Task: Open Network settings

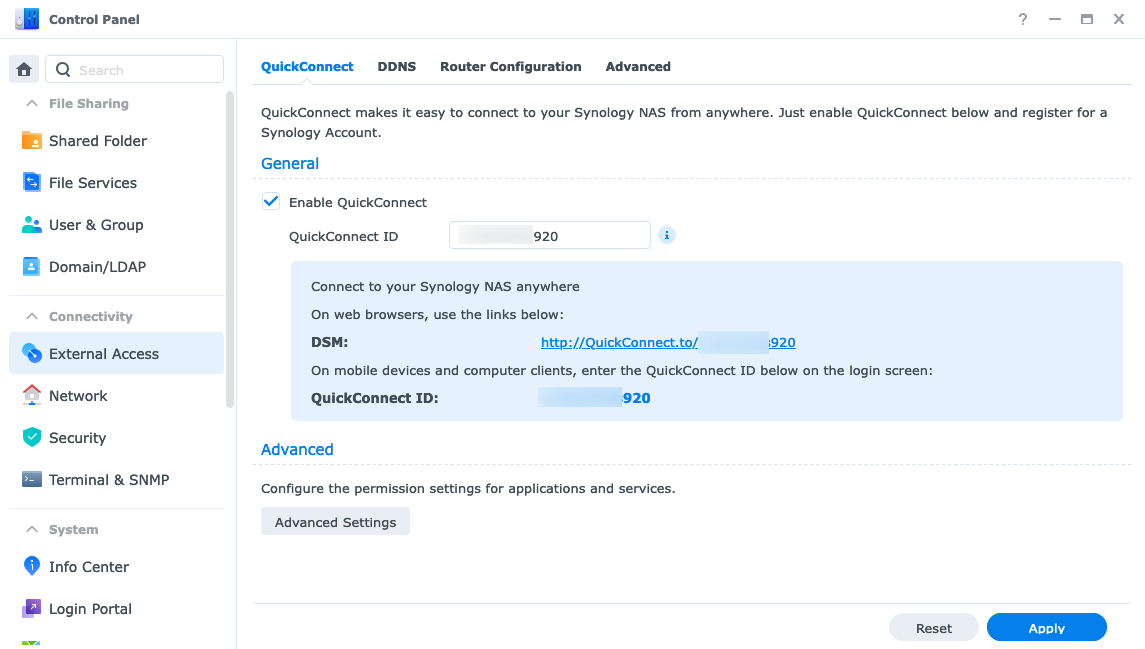Action: [x=78, y=396]
